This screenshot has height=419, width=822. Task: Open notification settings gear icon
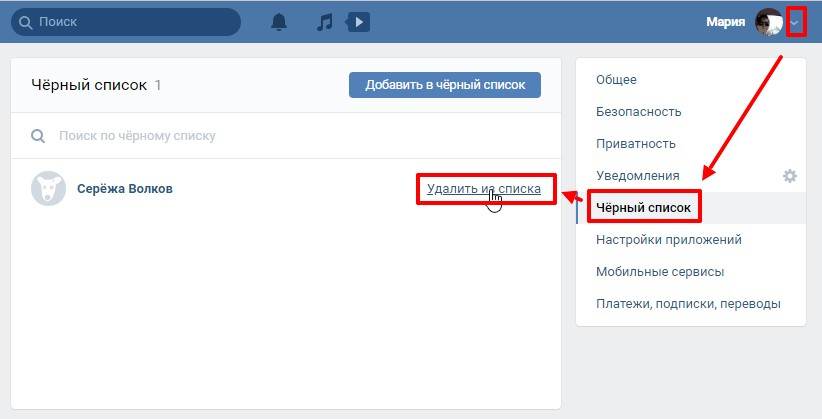pyautogui.click(x=789, y=176)
